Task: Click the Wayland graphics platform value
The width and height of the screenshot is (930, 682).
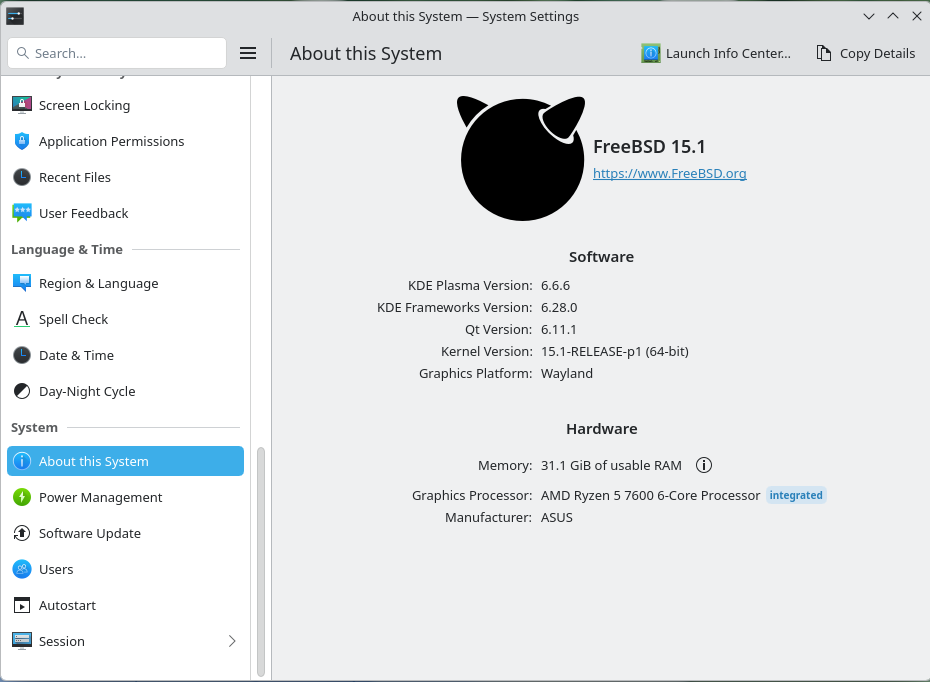Action: point(566,373)
